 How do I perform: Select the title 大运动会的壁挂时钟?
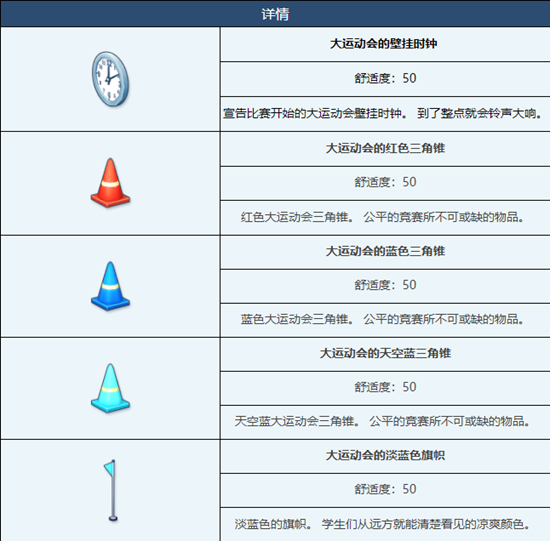click(x=383, y=44)
